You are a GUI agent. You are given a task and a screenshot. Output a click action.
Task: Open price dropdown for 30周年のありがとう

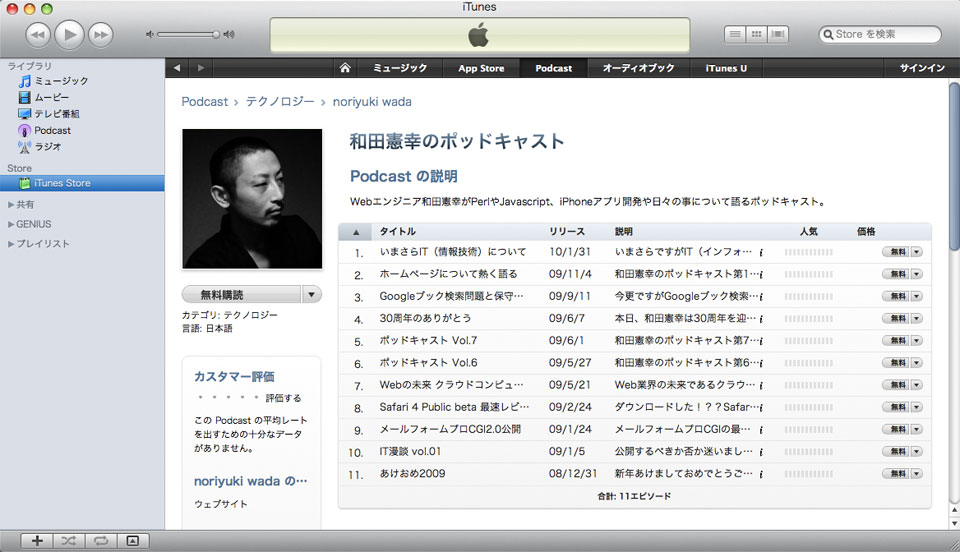[x=917, y=318]
